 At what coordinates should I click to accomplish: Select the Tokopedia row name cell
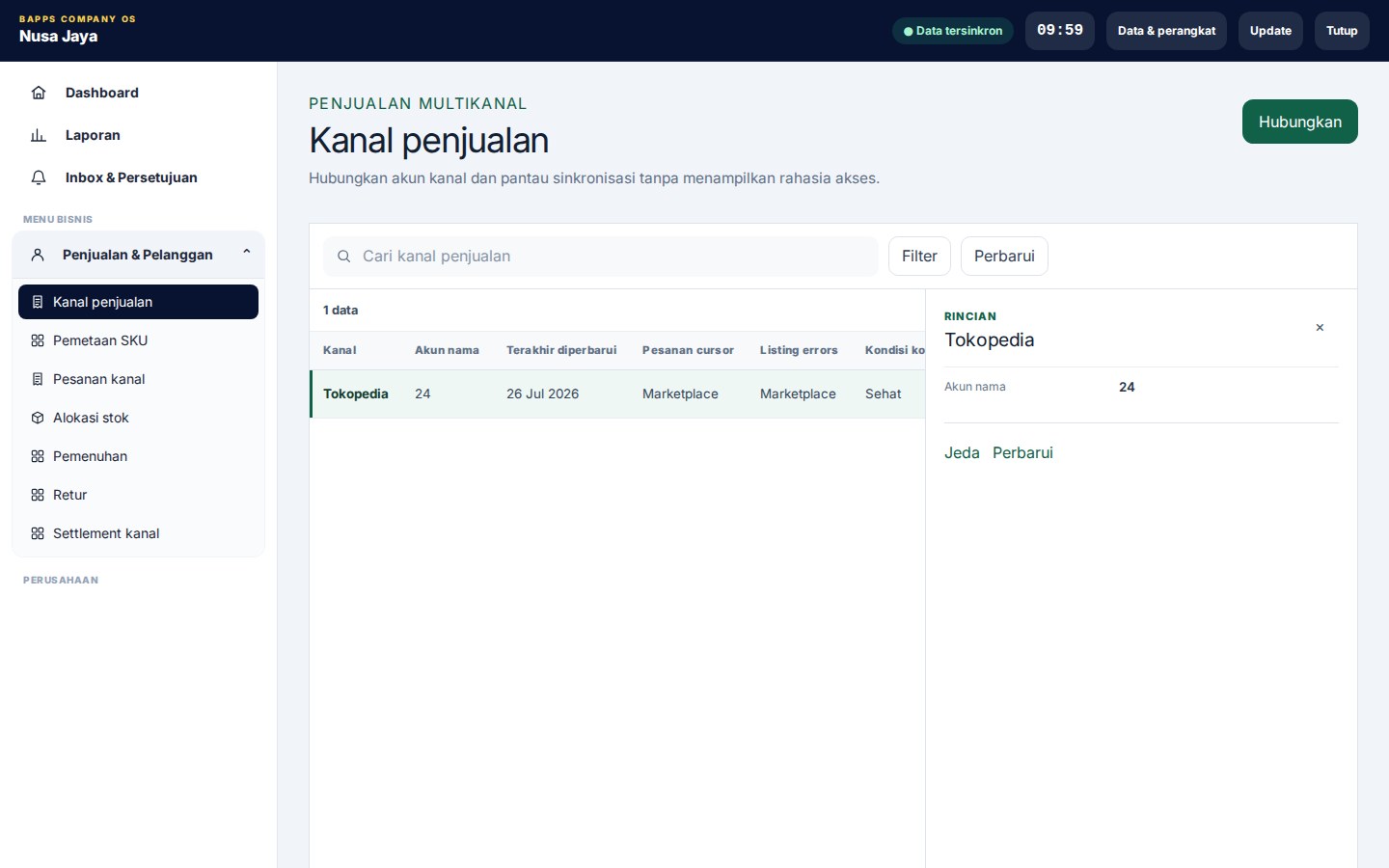pyautogui.click(x=356, y=393)
